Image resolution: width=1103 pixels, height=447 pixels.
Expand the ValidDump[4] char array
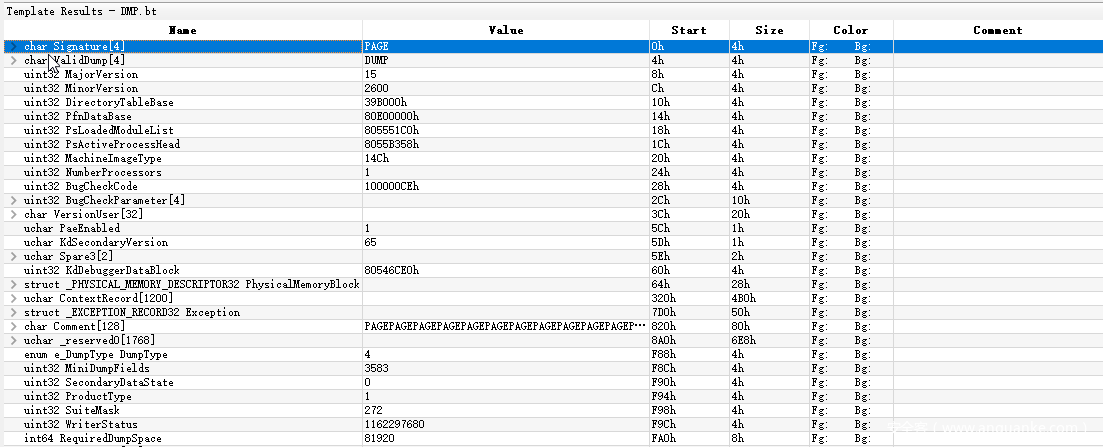13,61
